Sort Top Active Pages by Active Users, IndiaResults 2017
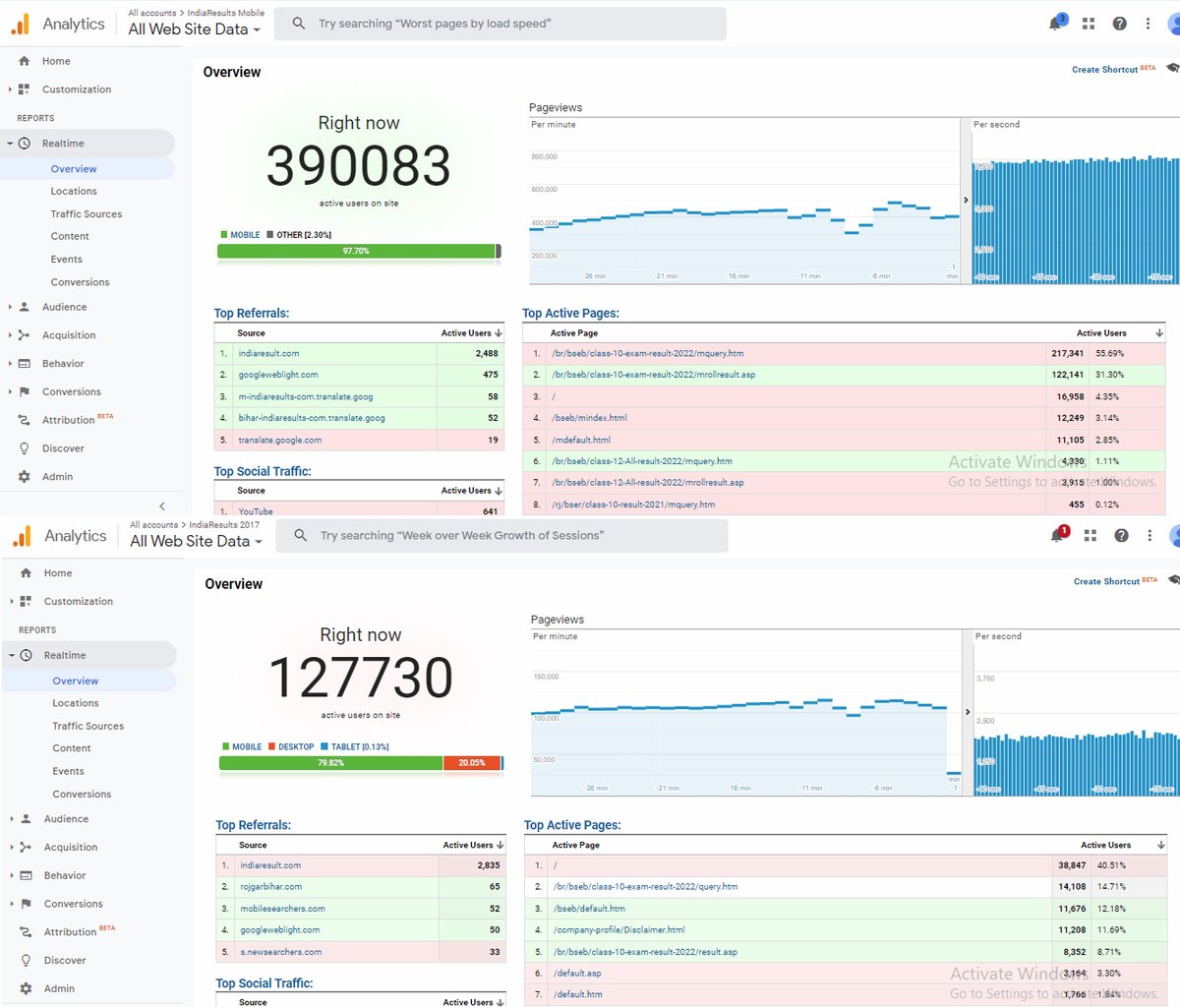Viewport: 1180px width, 1008px height. click(x=1122, y=846)
